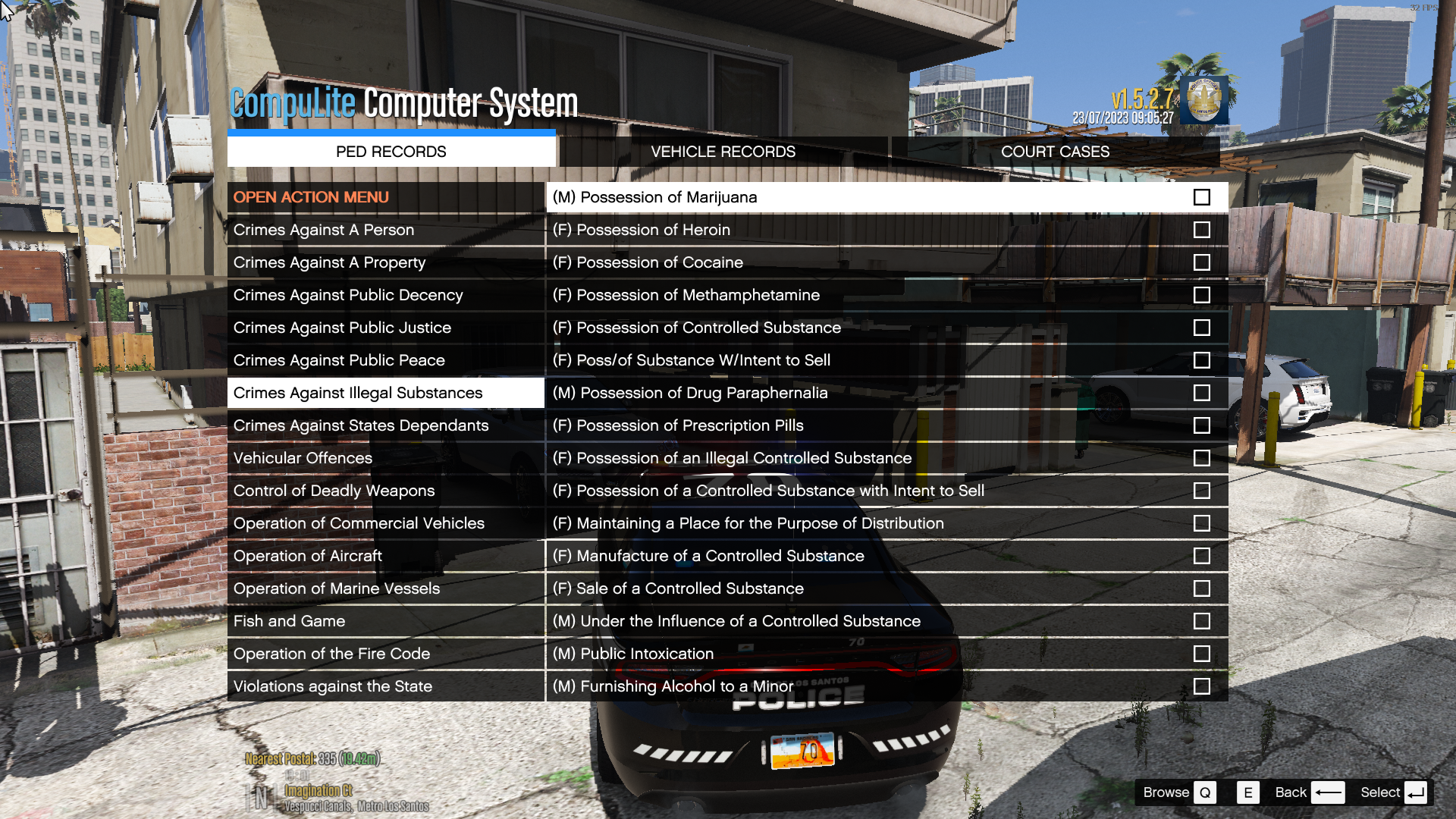Image resolution: width=1456 pixels, height=819 pixels.
Task: Expand Crimes Against Illegal Substances section
Action: (x=357, y=392)
